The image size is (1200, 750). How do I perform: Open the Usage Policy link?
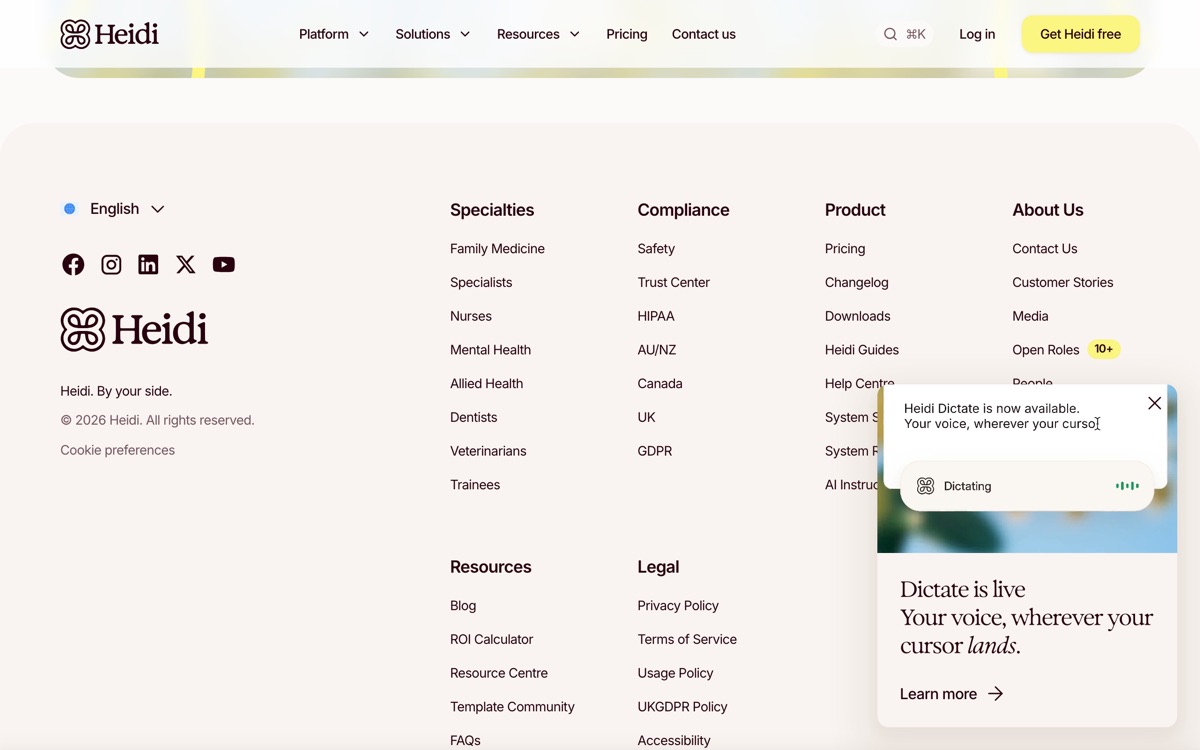676,673
